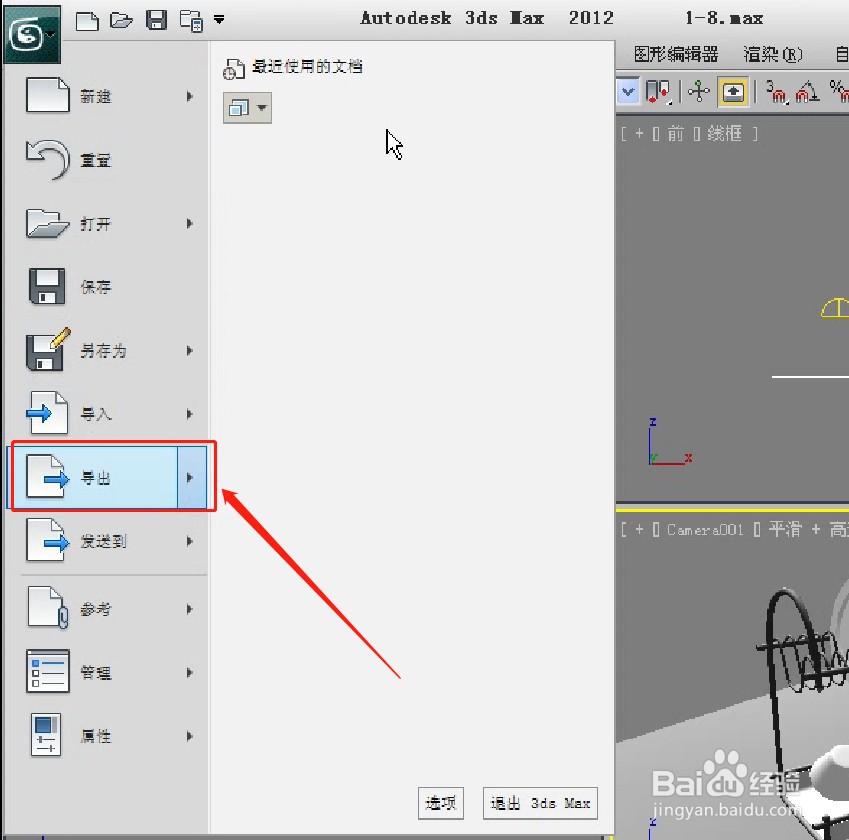Expand the 另存为 submenu arrow
Viewport: 849px width, 840px height.
[190, 350]
